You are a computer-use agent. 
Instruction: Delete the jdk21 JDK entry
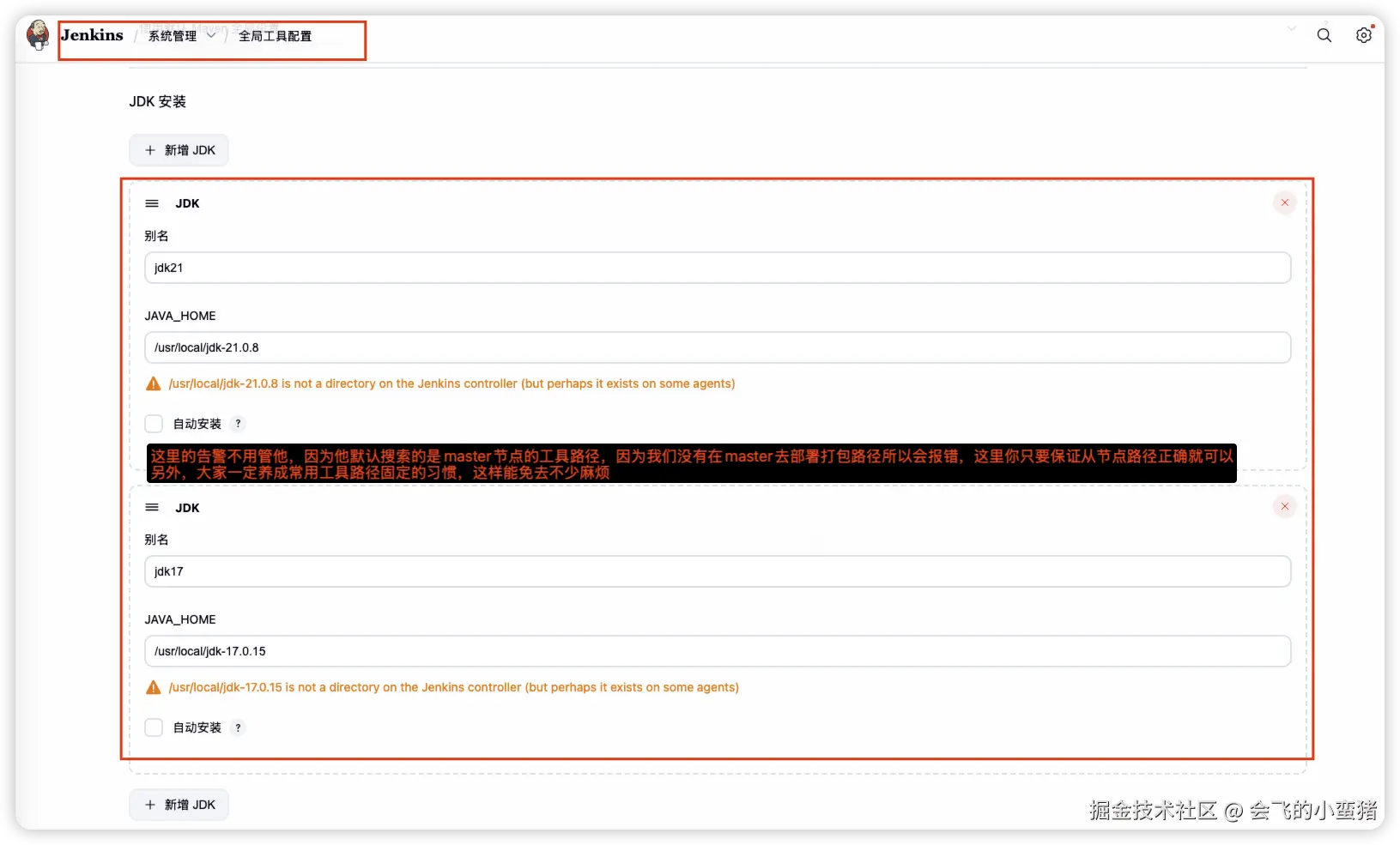pyautogui.click(x=1285, y=202)
